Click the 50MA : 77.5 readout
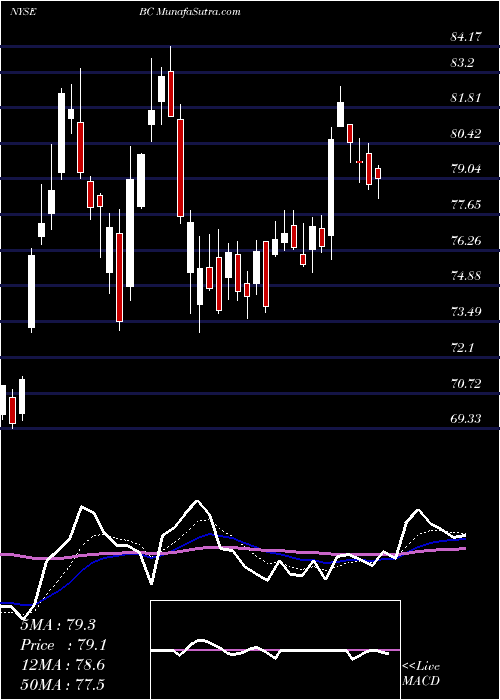The image size is (500, 700). pyautogui.click(x=62, y=685)
